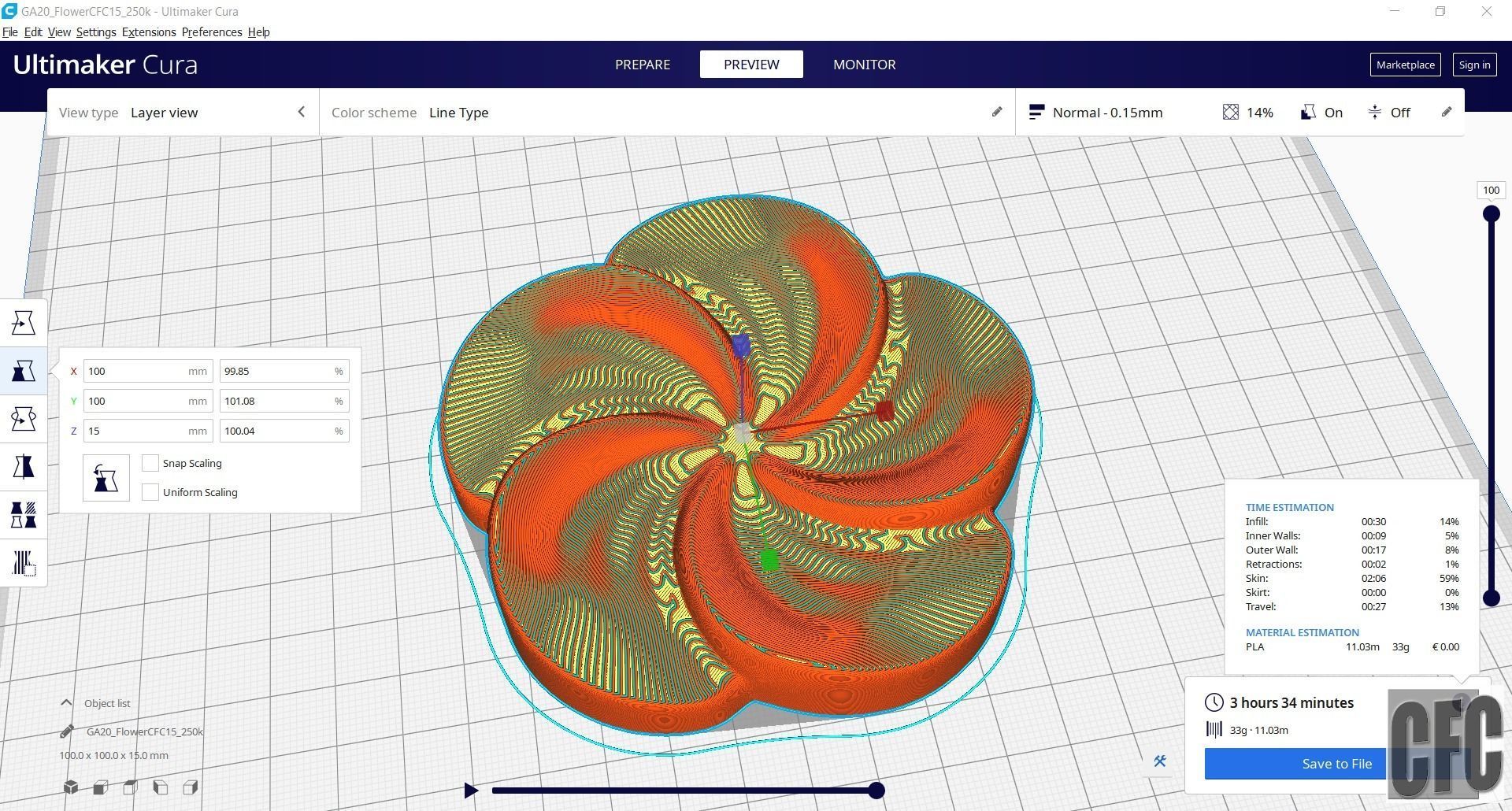Switch to the MONITOR stage

865,65
